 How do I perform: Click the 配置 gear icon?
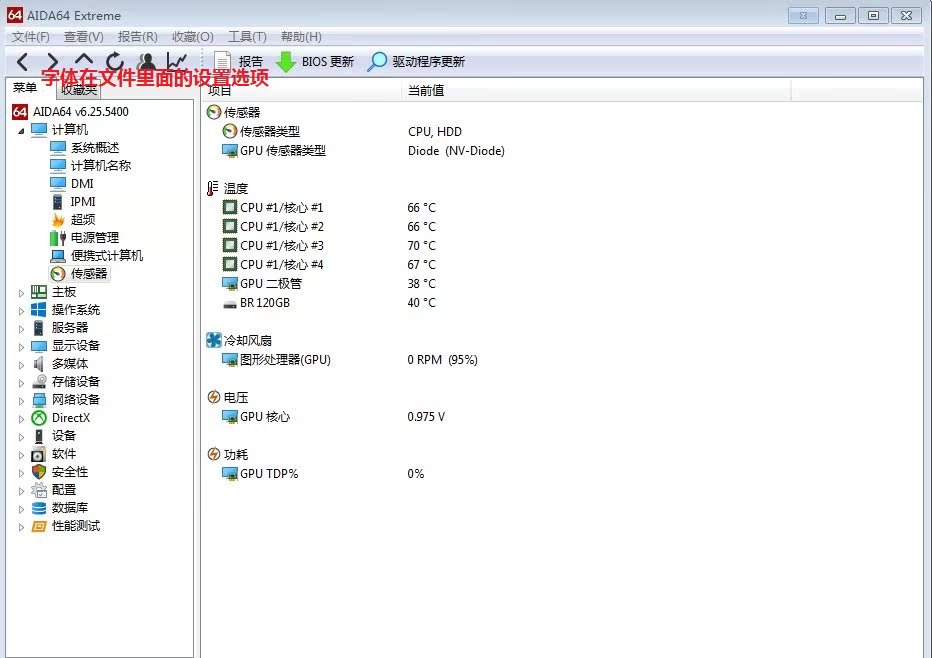pos(39,490)
